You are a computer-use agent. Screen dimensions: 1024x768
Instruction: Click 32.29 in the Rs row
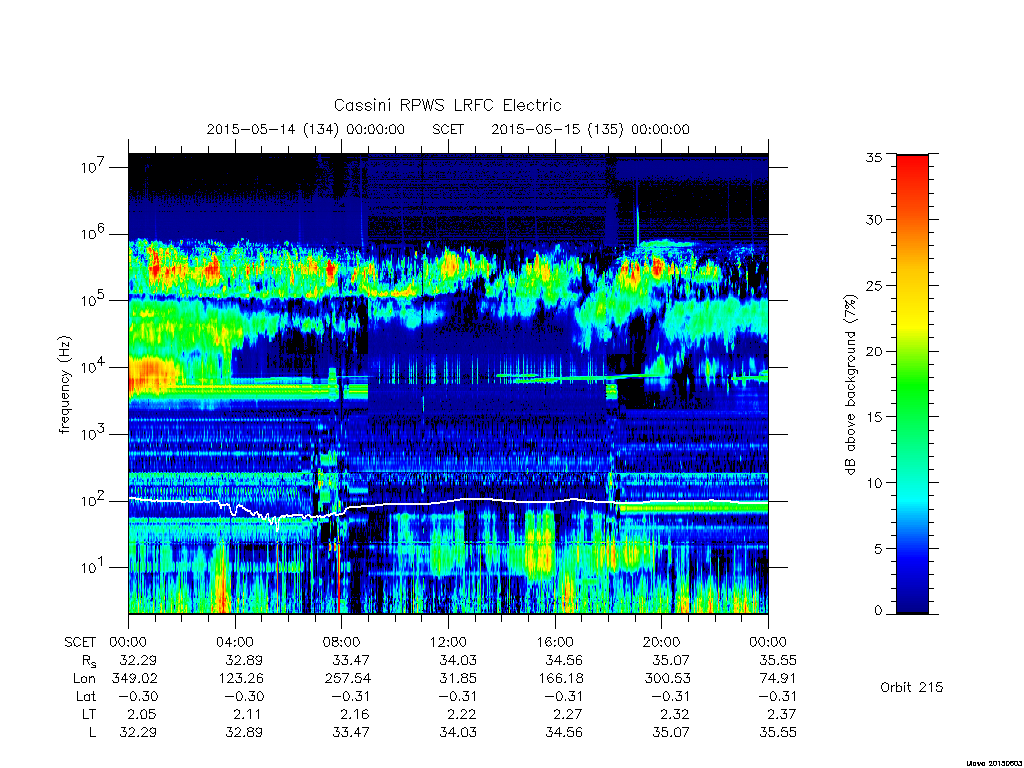(138, 660)
